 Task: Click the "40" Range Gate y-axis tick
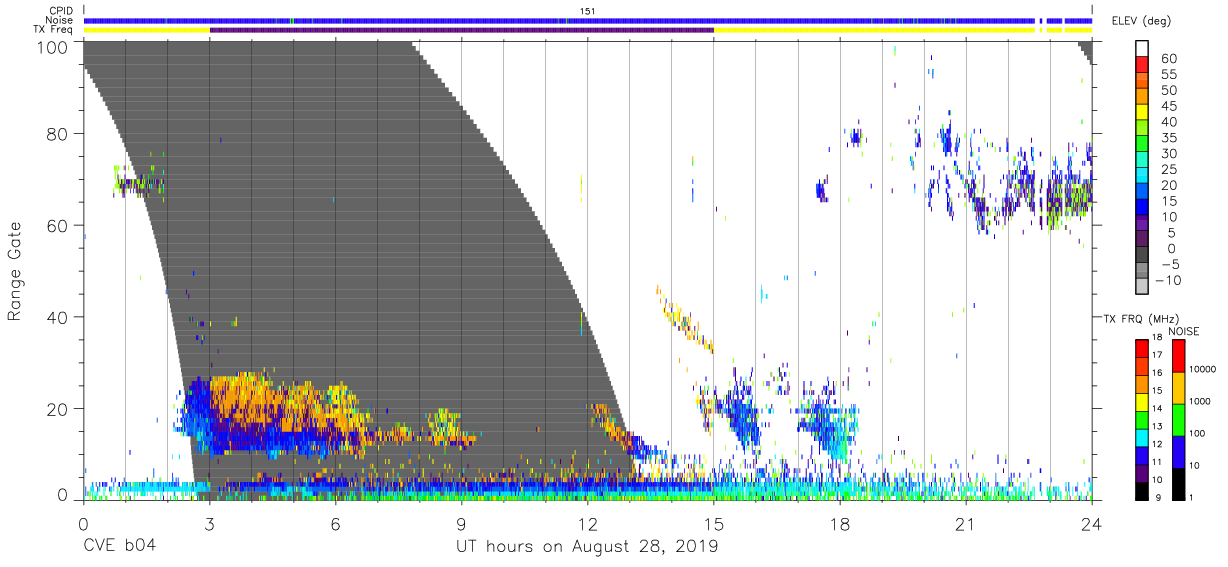57,317
